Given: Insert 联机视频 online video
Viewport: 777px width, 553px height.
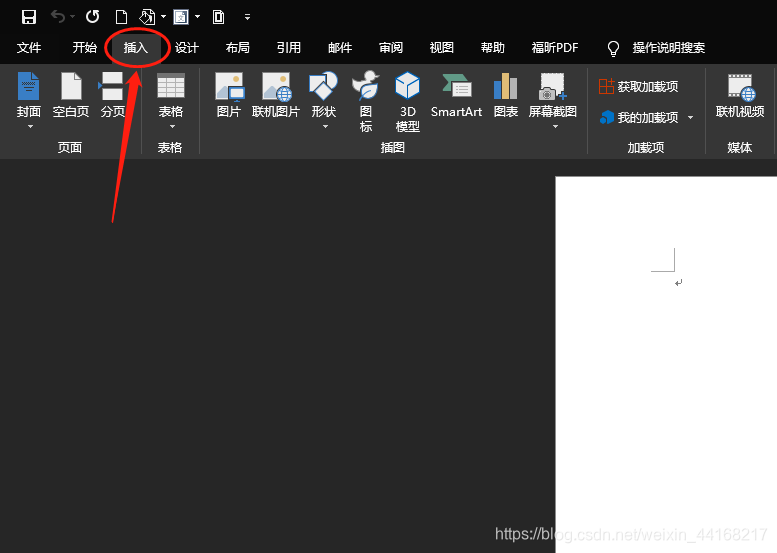Looking at the screenshot, I should click(x=740, y=94).
